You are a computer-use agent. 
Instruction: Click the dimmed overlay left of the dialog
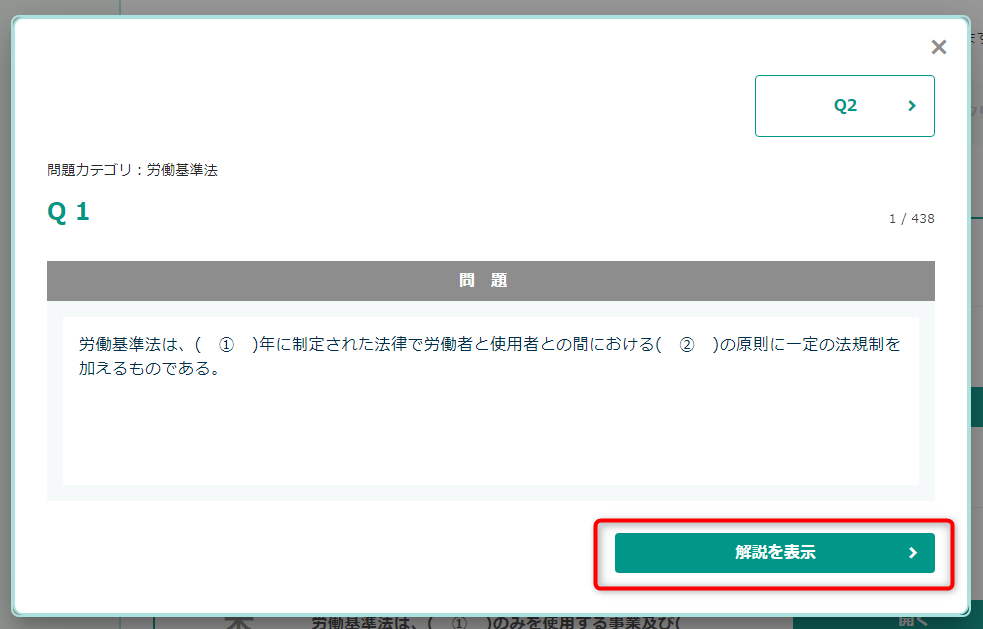pos(5,314)
